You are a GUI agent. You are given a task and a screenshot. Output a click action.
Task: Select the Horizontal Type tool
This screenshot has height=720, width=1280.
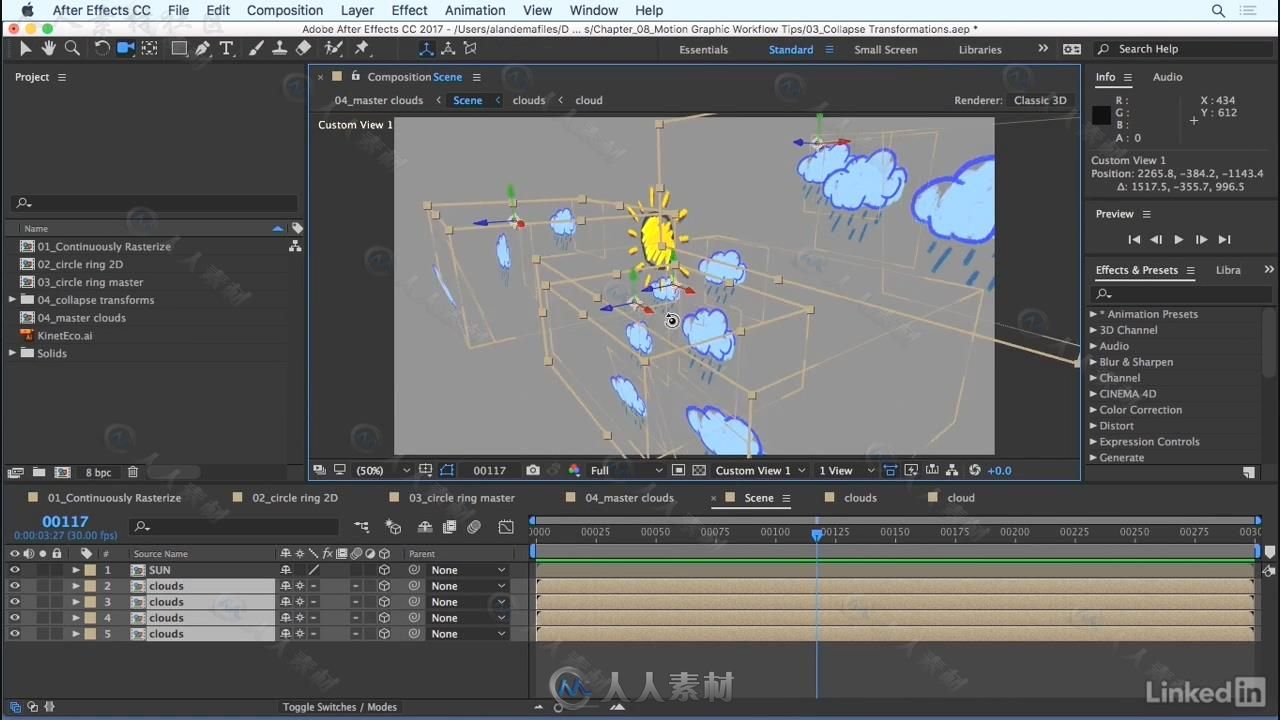[x=226, y=48]
